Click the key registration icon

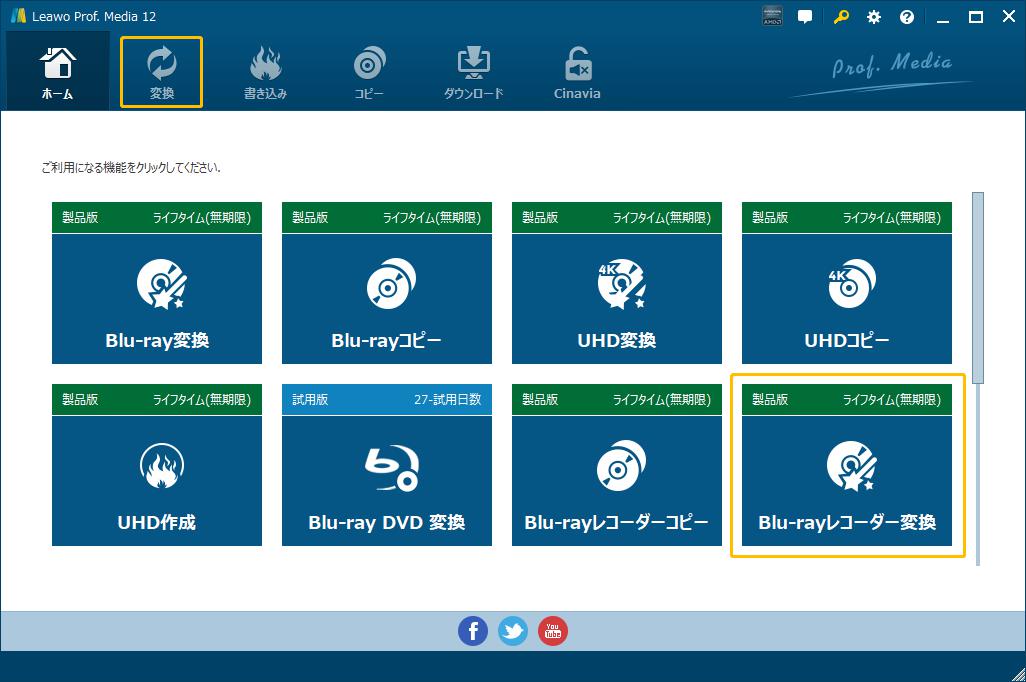coord(841,17)
